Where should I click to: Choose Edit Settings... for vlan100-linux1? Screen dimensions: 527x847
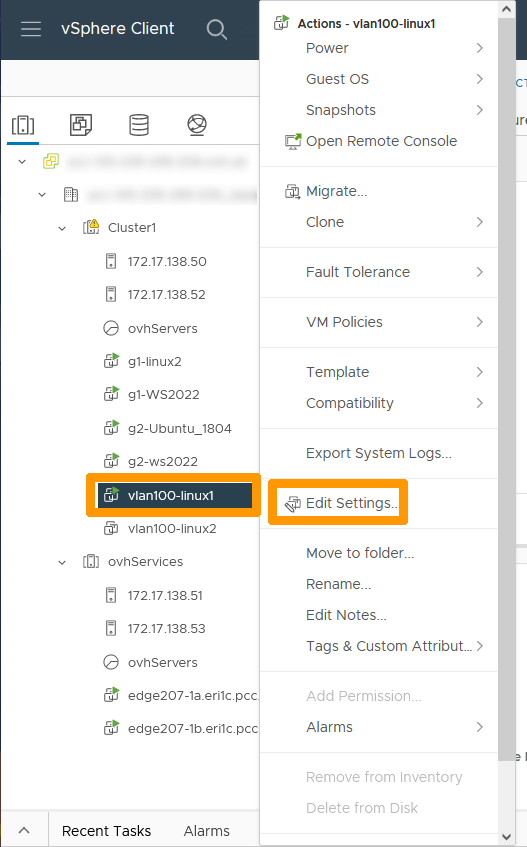352,503
